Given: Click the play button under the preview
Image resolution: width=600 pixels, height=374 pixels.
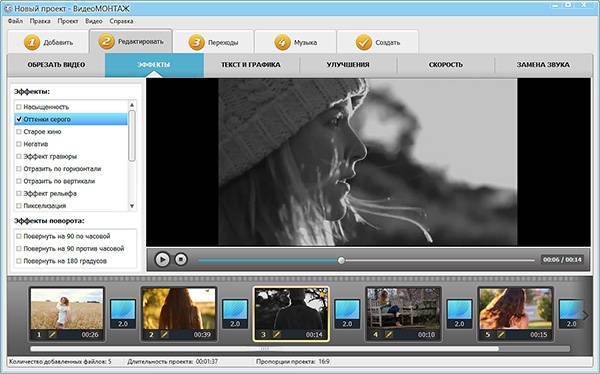Looking at the screenshot, I should coord(162,260).
